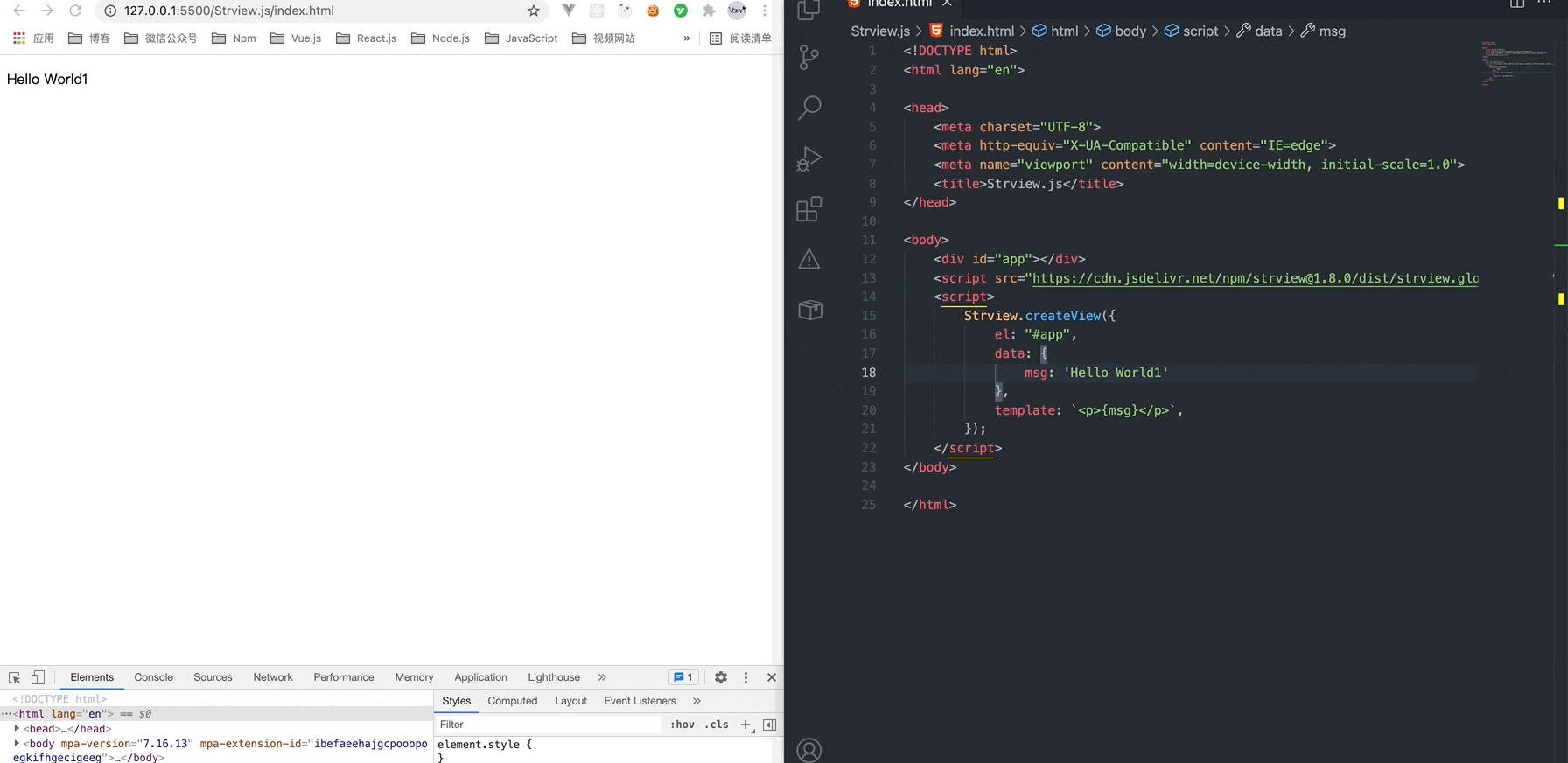Switch to the Performance tab
Viewport: 1568px width, 763px height.
point(344,677)
